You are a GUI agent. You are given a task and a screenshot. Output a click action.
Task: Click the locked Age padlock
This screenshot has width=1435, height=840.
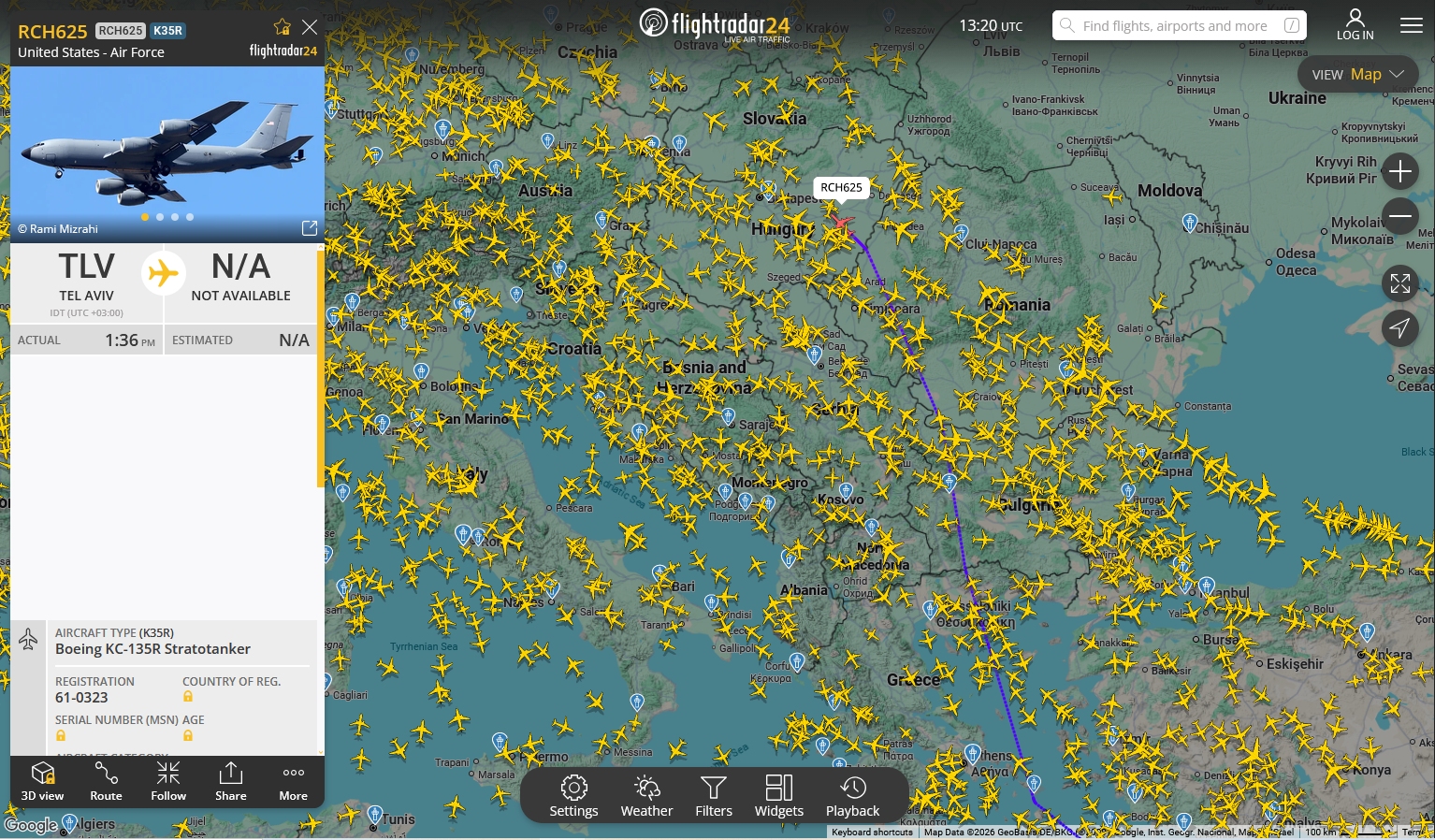click(x=188, y=736)
